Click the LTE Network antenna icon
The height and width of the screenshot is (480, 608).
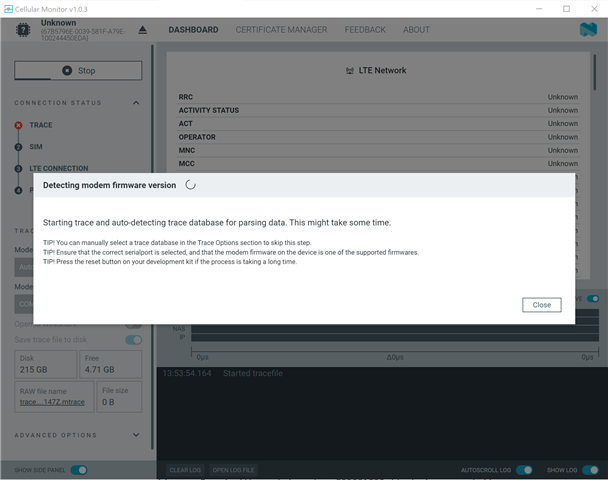(x=349, y=71)
